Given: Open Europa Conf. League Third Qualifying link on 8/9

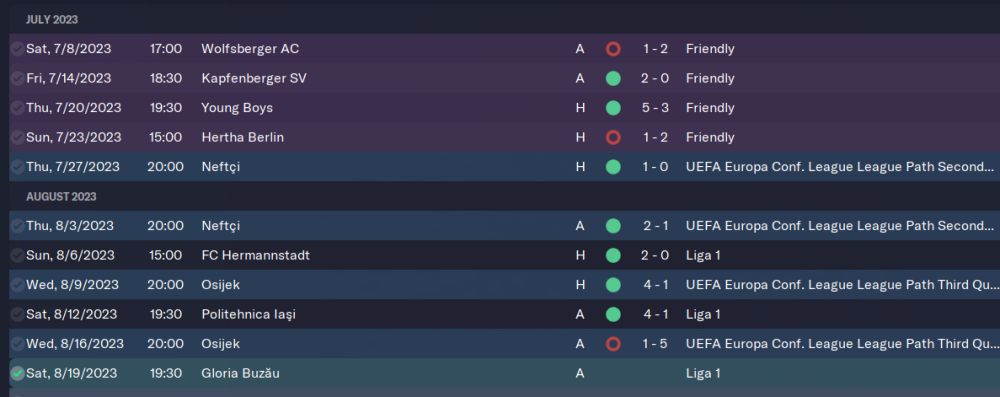Looking at the screenshot, I should (x=840, y=285).
